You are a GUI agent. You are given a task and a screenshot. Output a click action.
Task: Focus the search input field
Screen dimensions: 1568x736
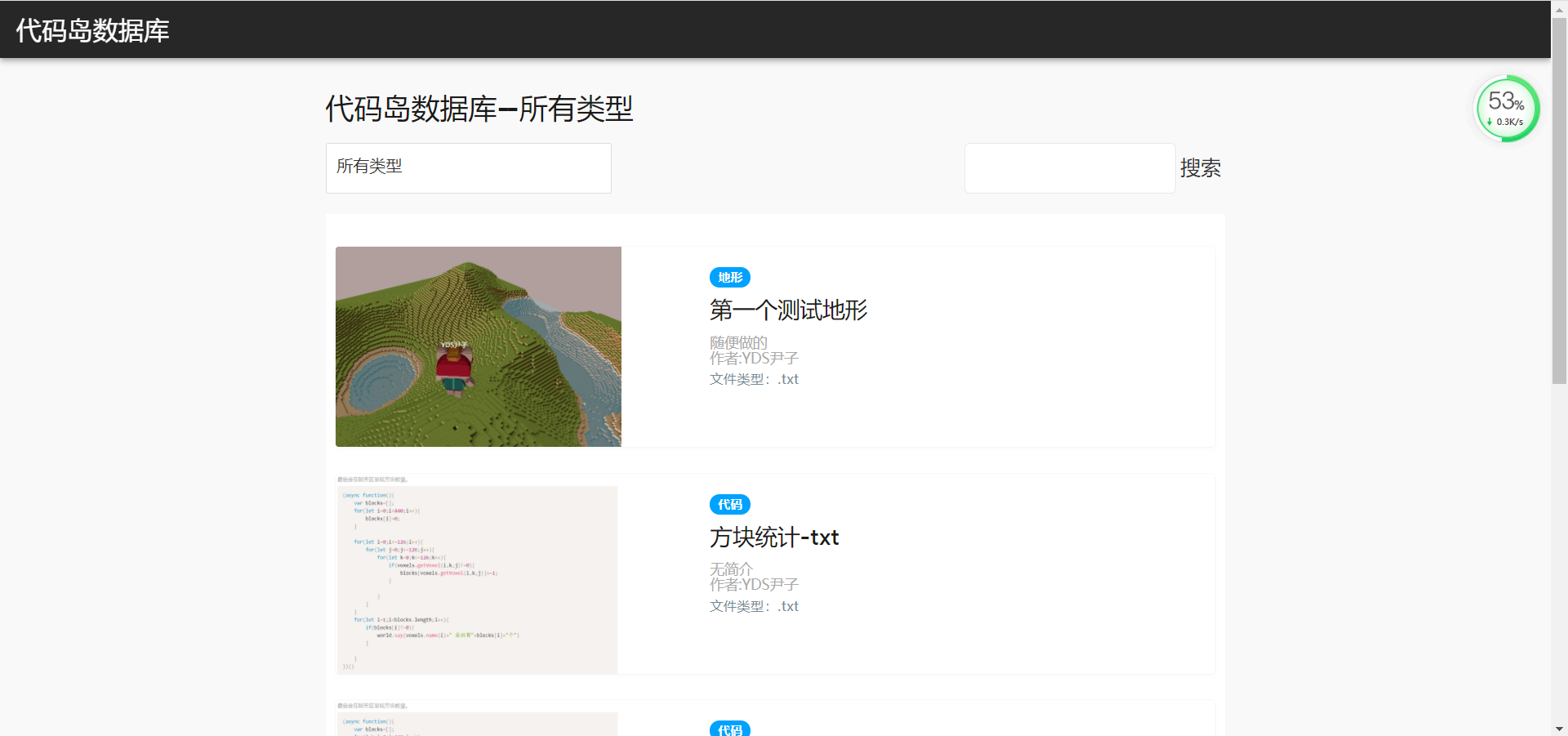pos(1069,168)
